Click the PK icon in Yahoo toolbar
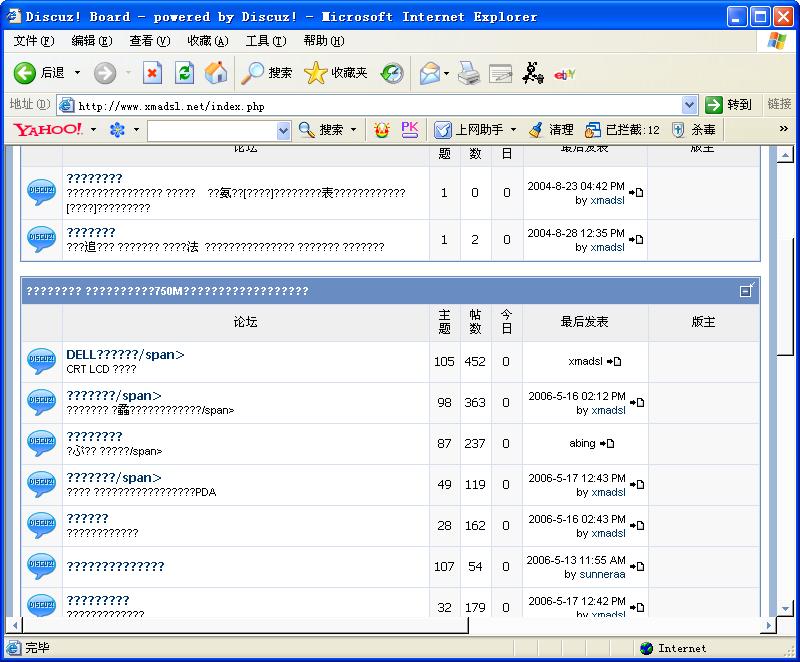800x662 pixels. [410, 130]
